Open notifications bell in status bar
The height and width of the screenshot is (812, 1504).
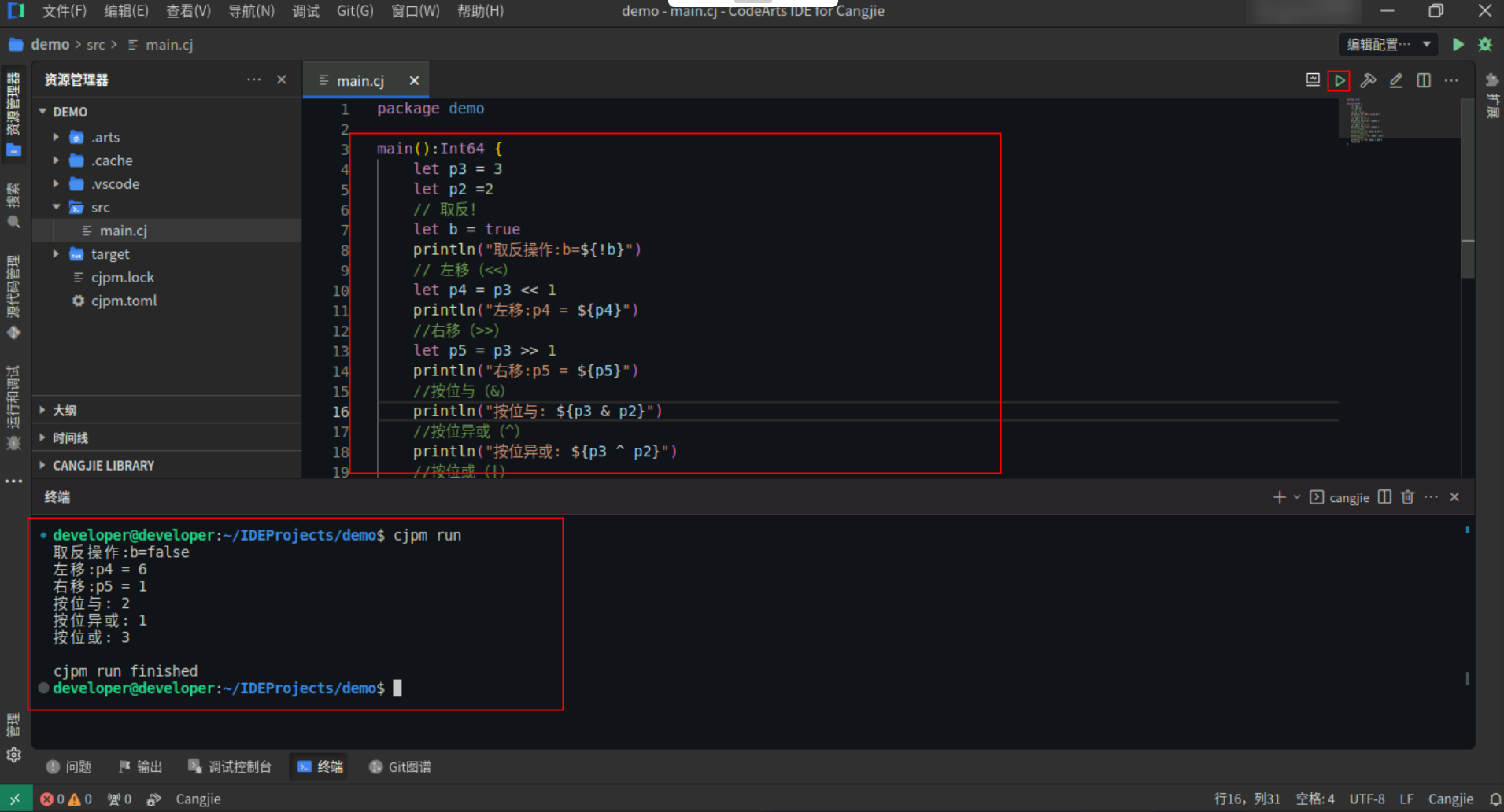[1495, 799]
